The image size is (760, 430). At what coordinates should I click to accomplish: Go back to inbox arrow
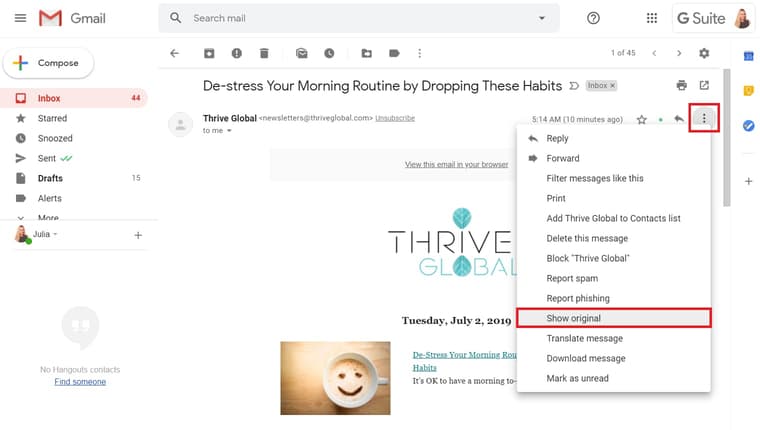174,53
